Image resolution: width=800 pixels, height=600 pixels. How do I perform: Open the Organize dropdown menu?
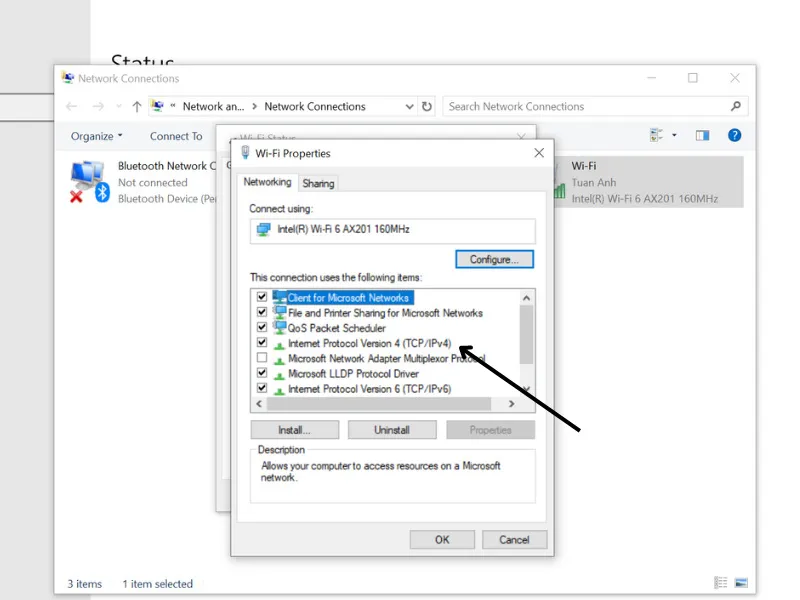(x=96, y=136)
